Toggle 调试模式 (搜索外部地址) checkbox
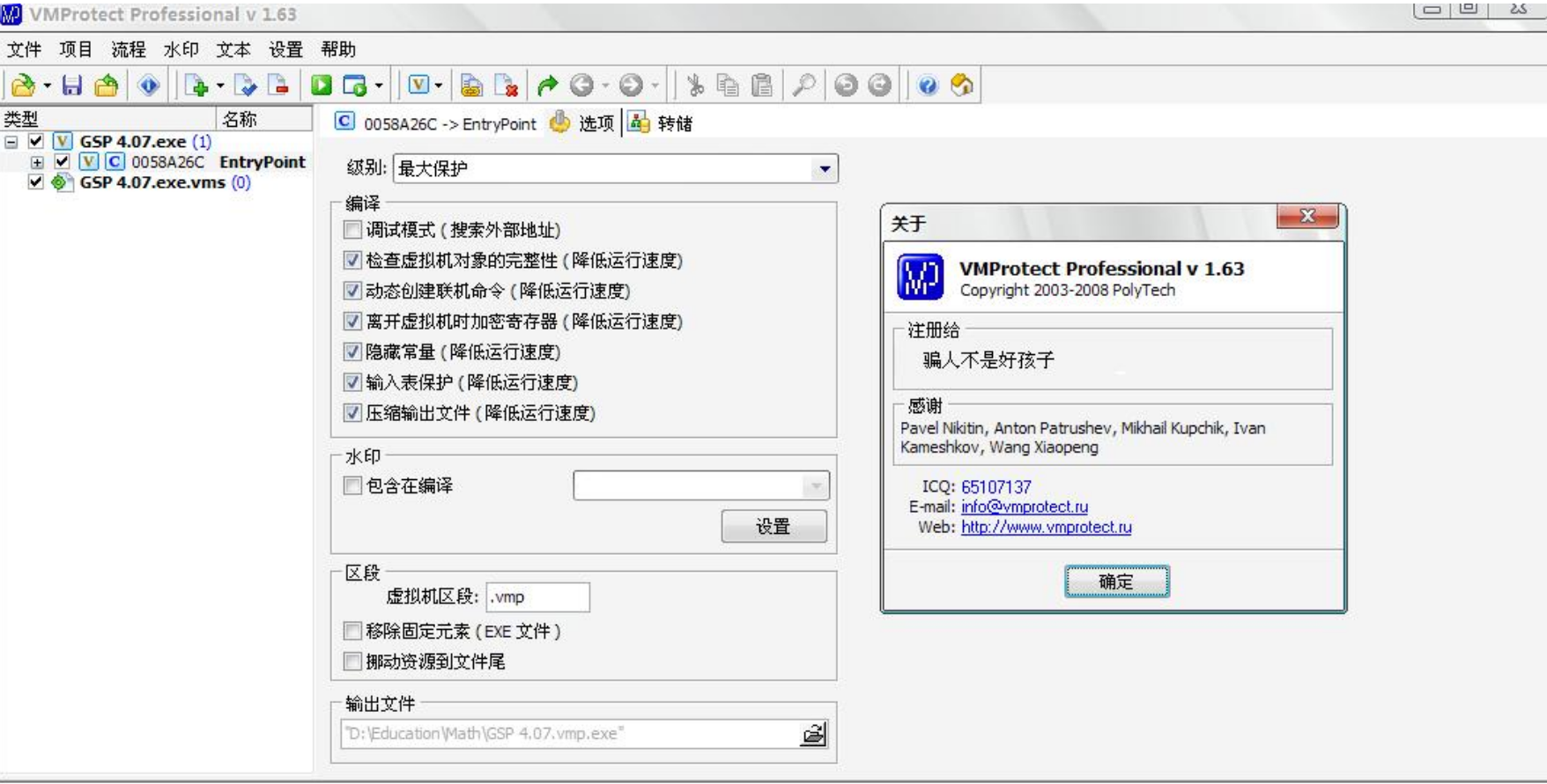 (352, 230)
